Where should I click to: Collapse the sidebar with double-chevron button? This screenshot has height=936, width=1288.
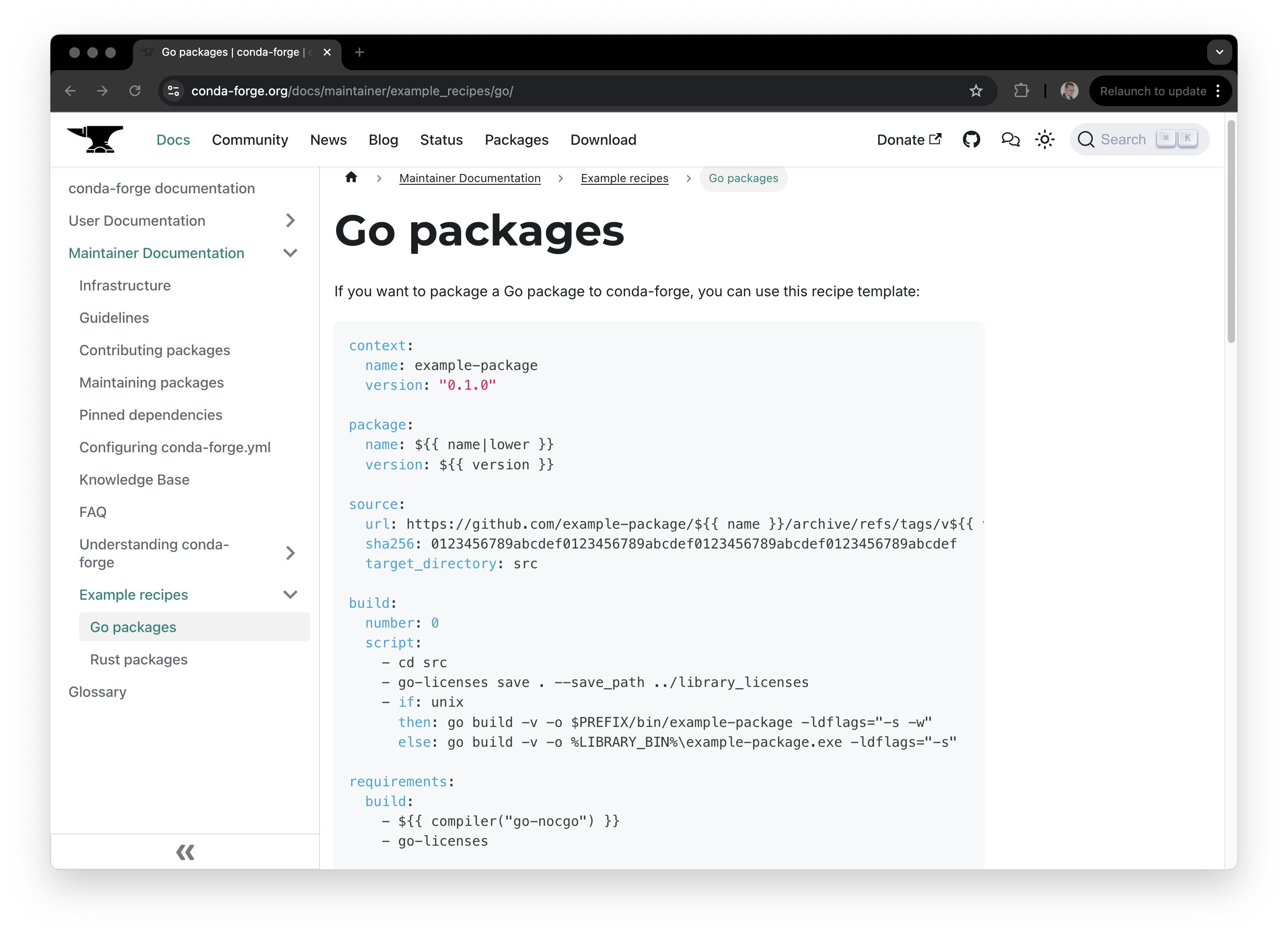click(x=185, y=852)
